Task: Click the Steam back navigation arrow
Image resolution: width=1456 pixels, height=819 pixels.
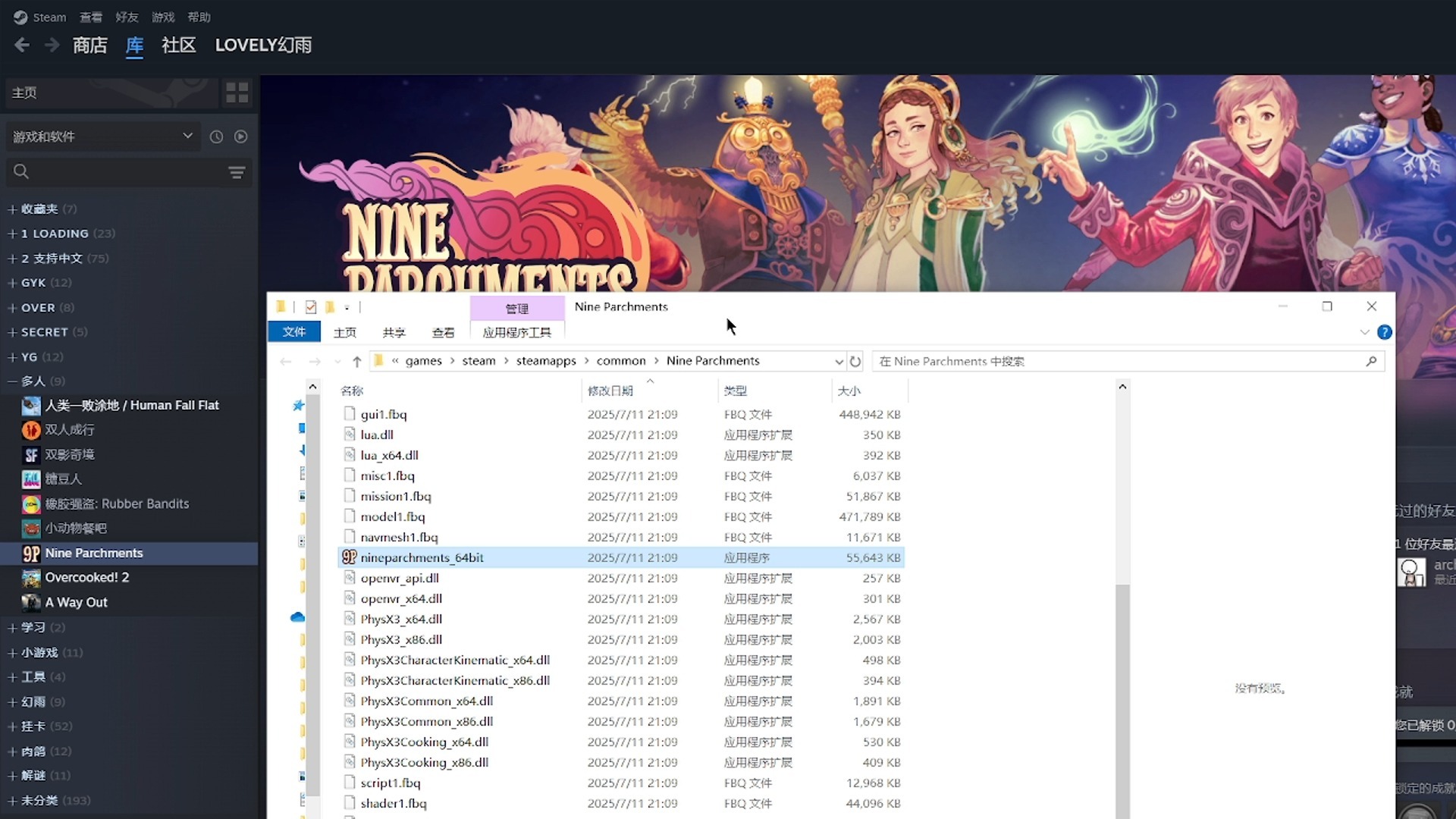Action: click(22, 45)
